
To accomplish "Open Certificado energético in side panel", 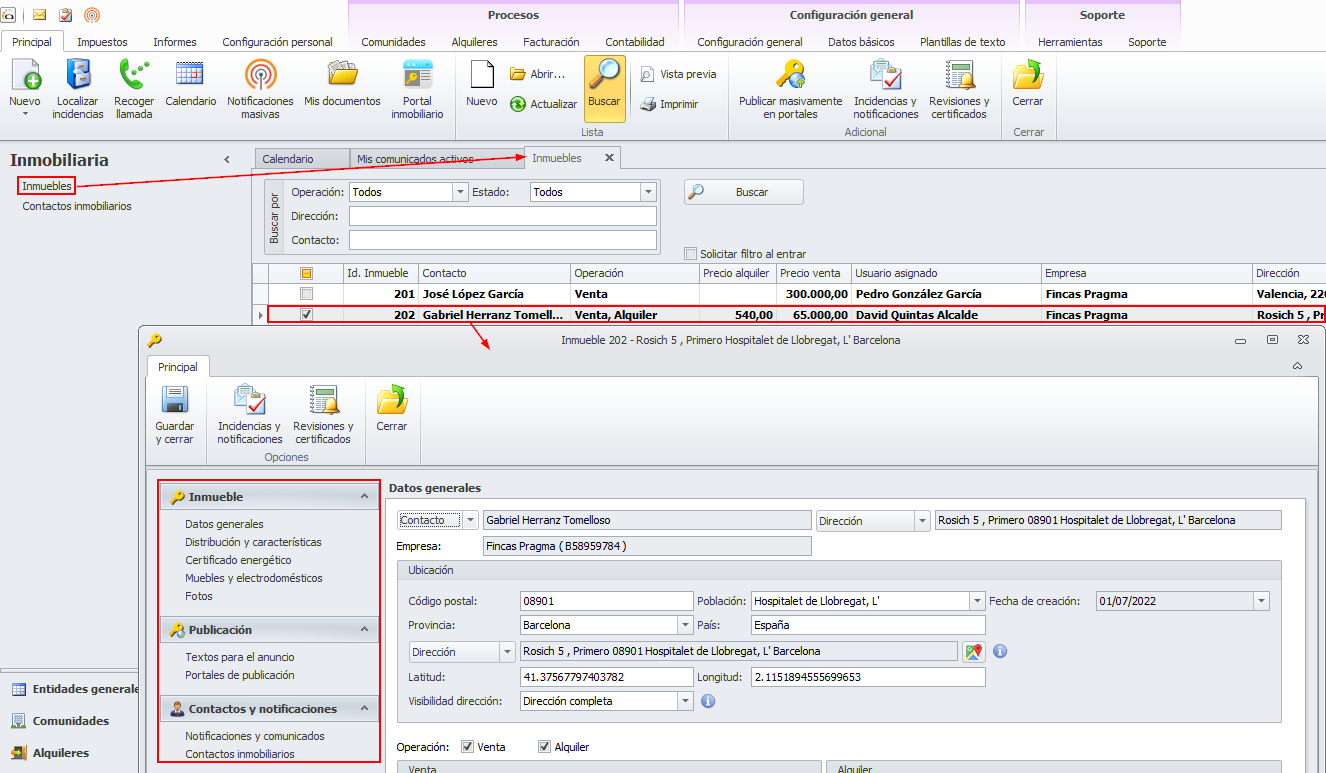I will coord(238,560).
